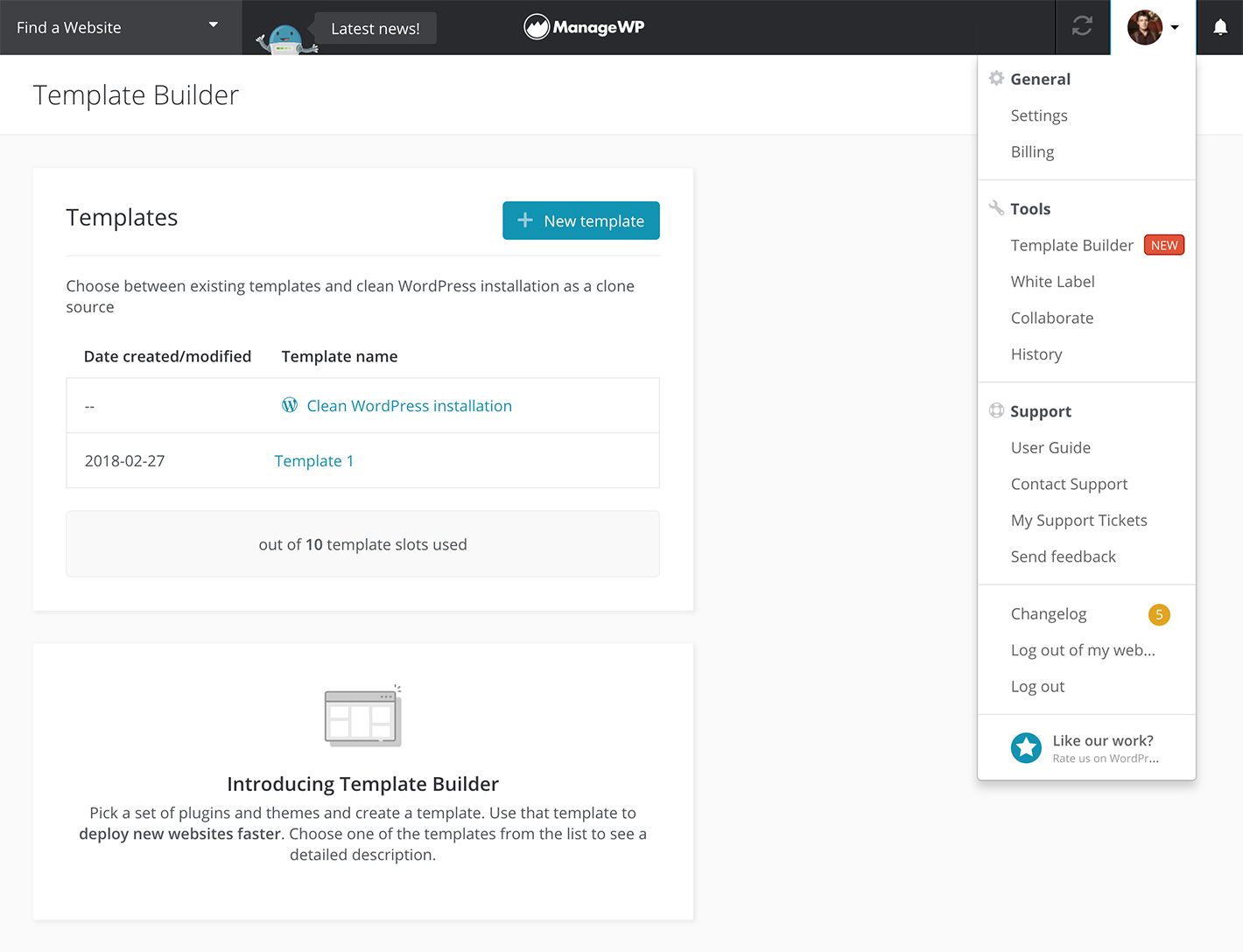Click the Latest news! speech bubble
Image resolution: width=1243 pixels, height=952 pixels.
(x=375, y=28)
